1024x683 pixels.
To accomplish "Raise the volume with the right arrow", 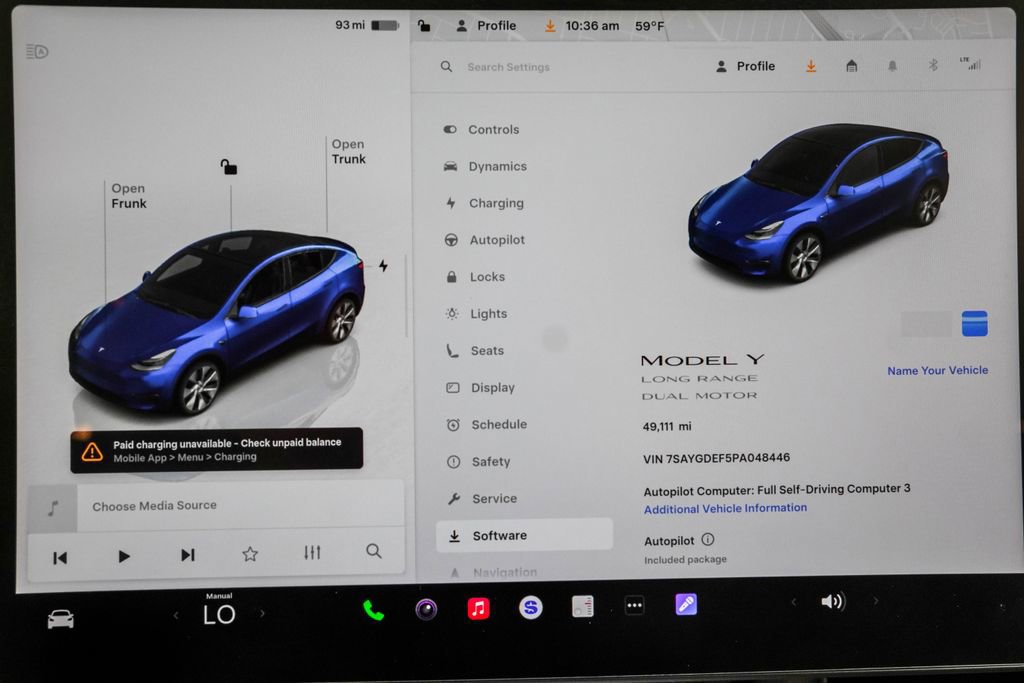I will tap(876, 601).
